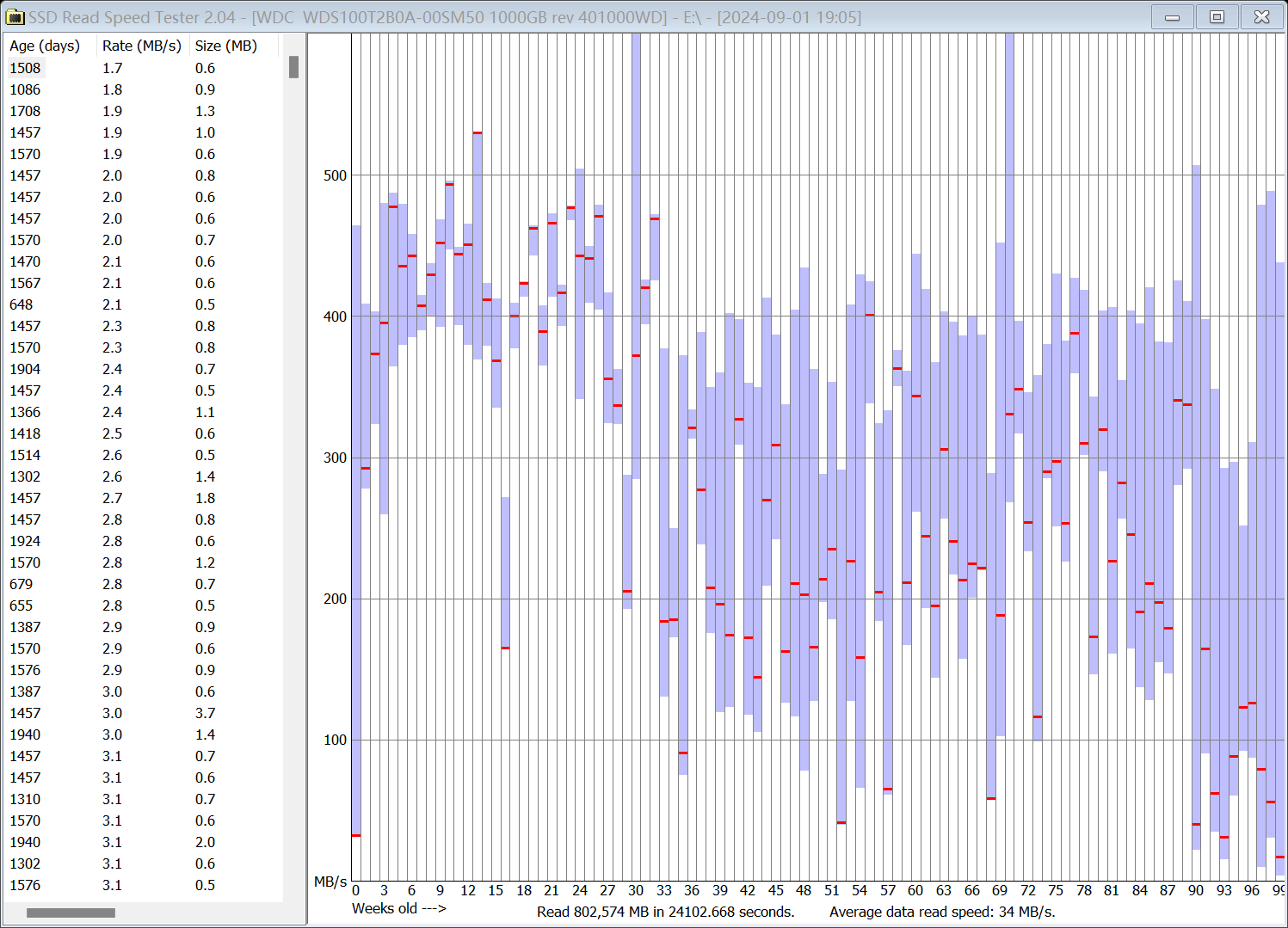1288x928 pixels.
Task: Select the row with age 1366
Action: (x=144, y=412)
